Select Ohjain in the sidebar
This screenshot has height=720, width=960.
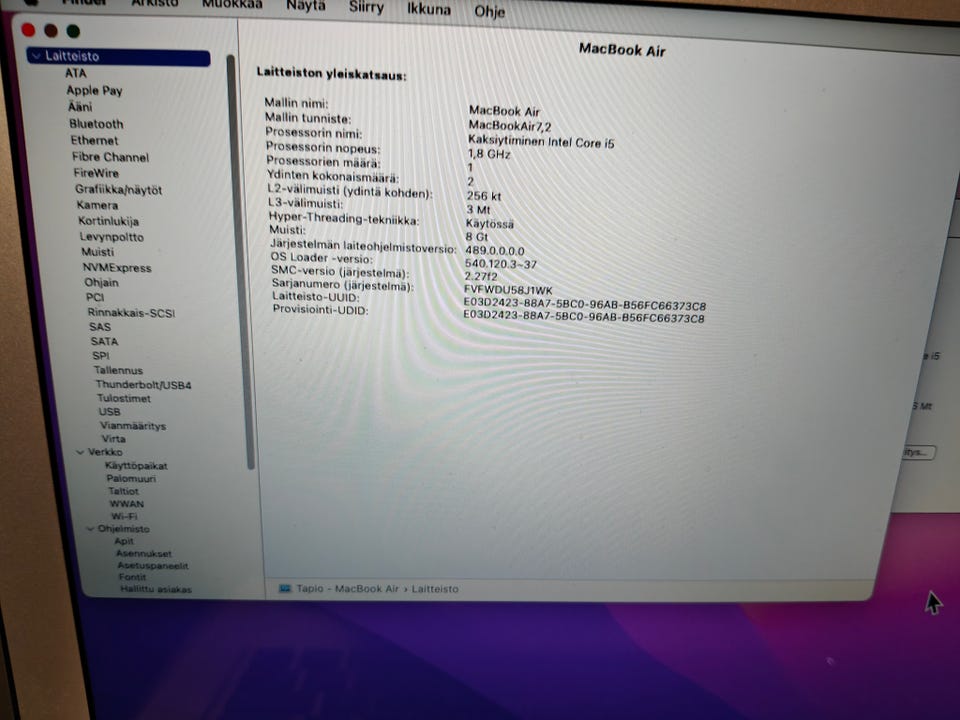102,282
